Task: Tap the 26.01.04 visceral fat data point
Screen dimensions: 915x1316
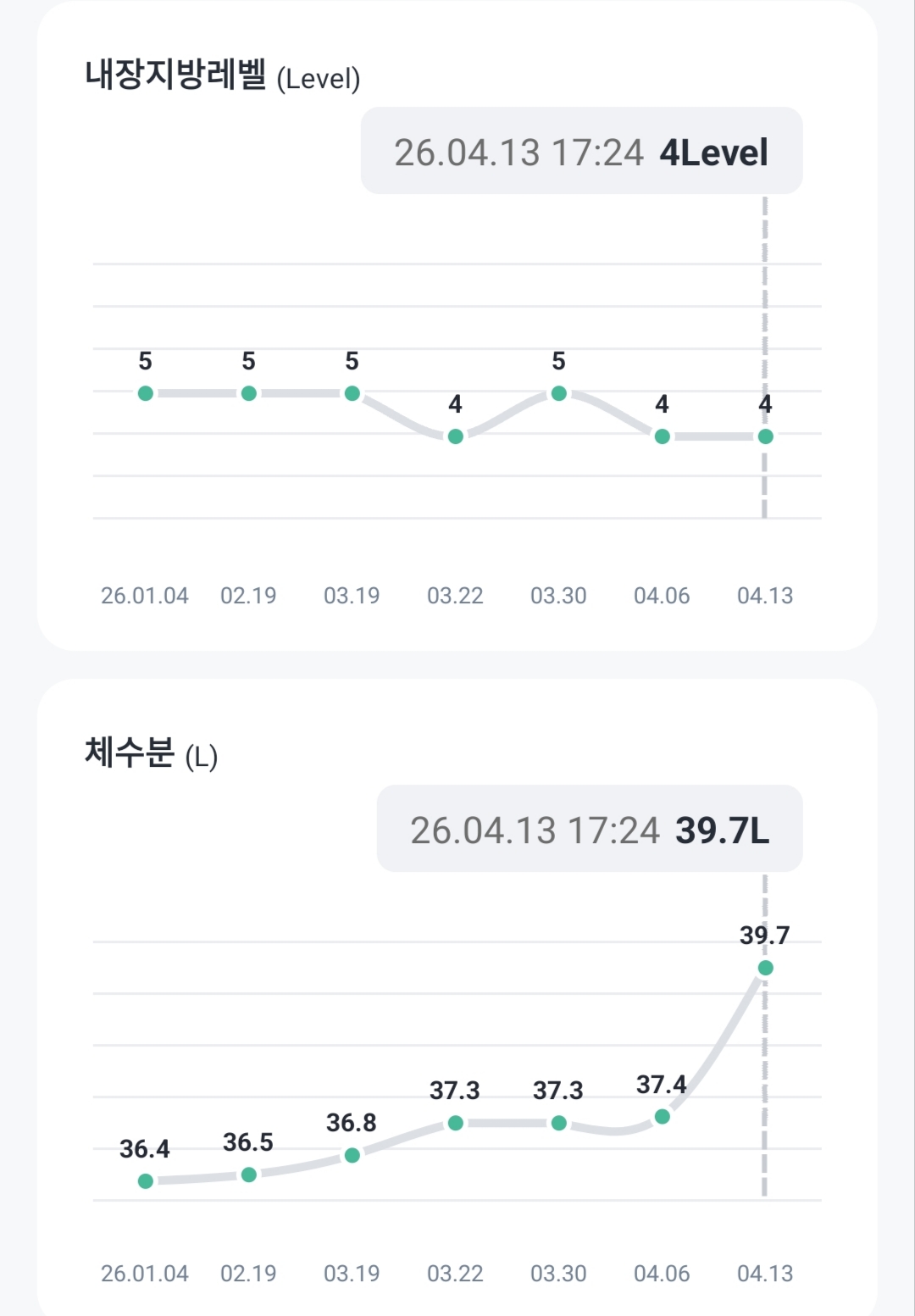Action: coord(146,393)
